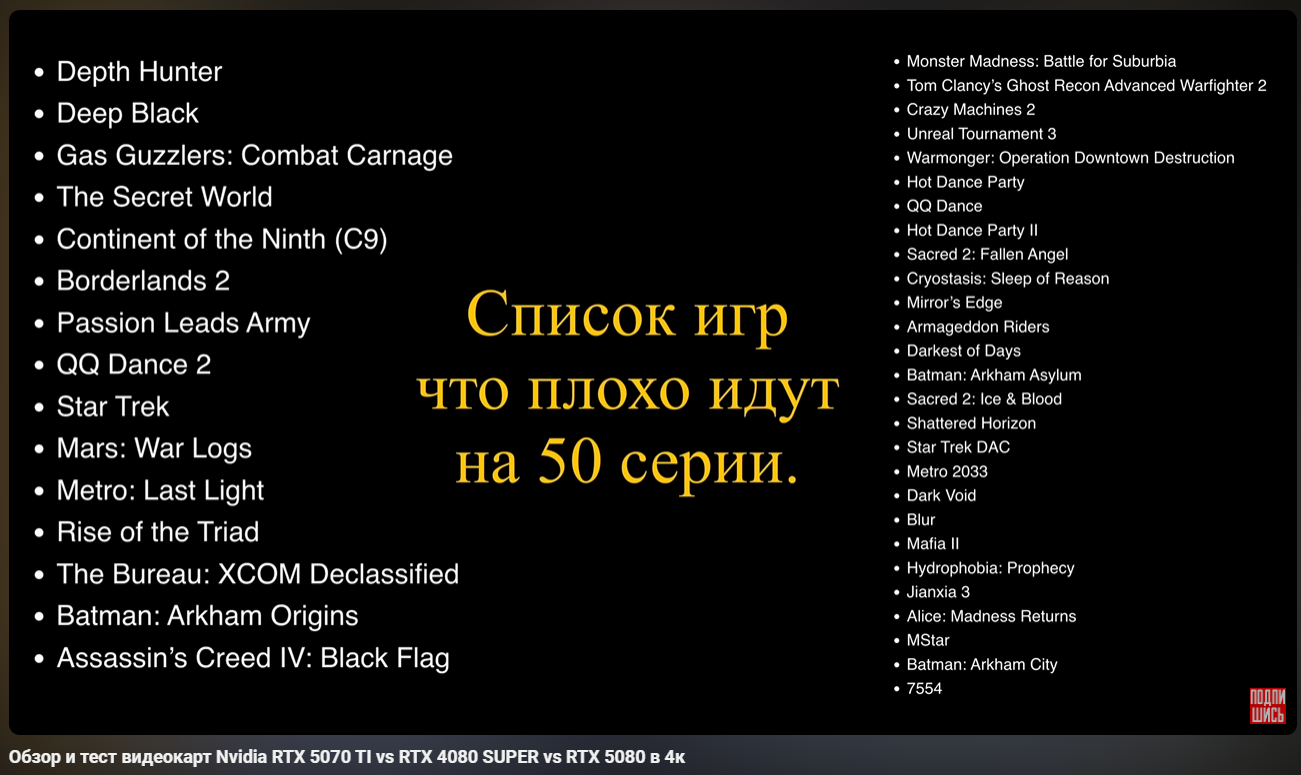Select 'Hot Dance Party' first entry
1301x775 pixels.
point(965,182)
